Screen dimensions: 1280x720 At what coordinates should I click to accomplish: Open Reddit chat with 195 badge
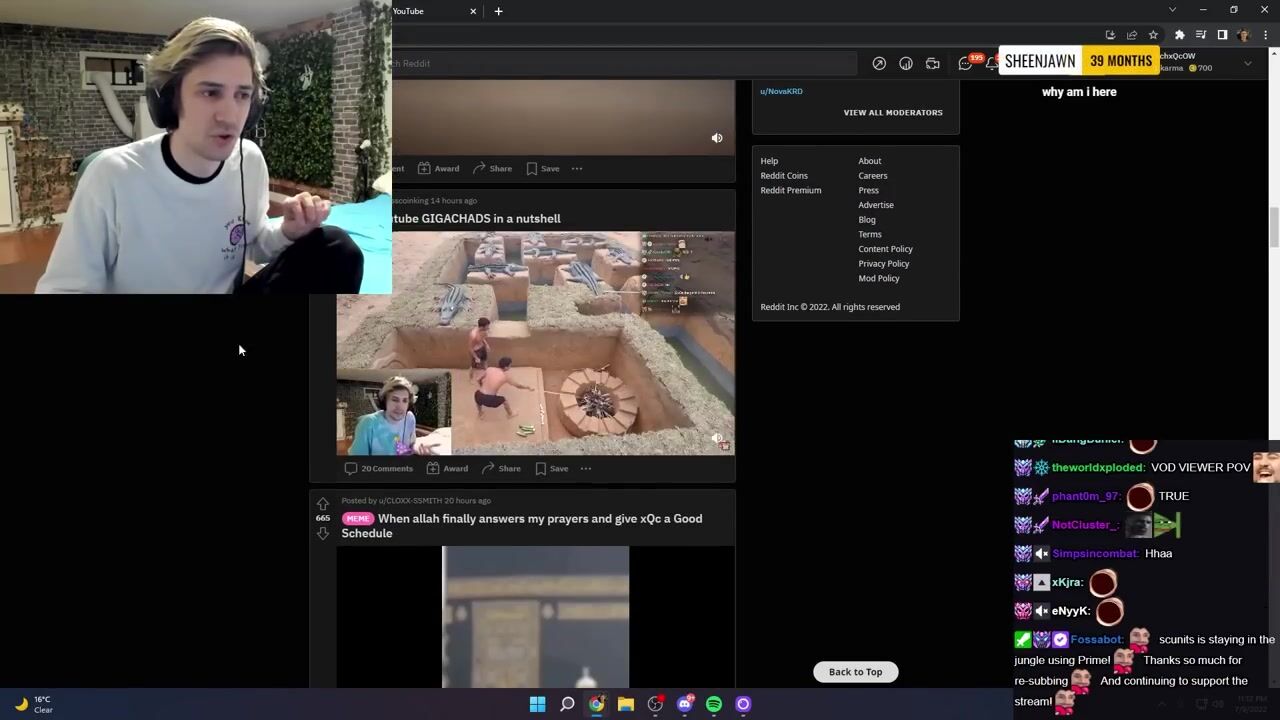[966, 63]
